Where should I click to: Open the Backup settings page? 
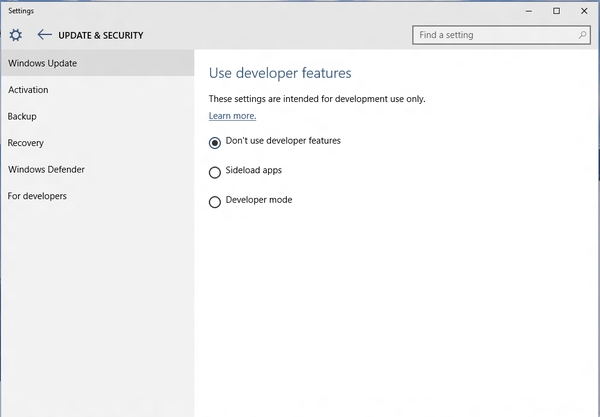22,116
